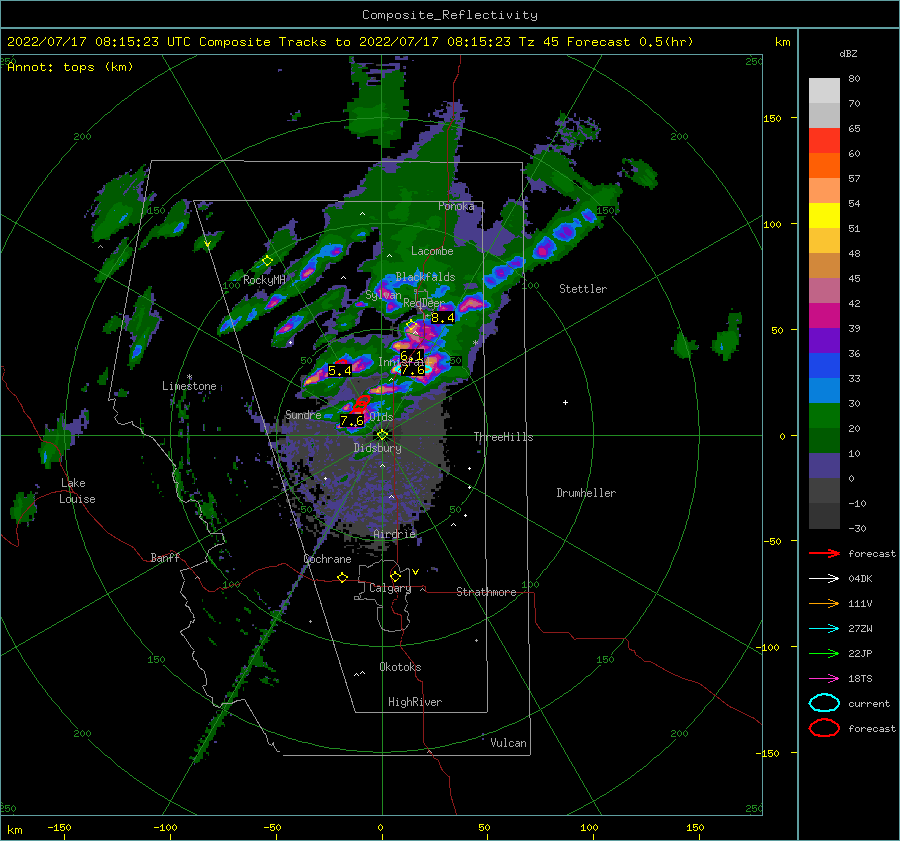The width and height of the screenshot is (900, 841).
Task: Click the yellow diamond marker left of 8.4
Action: [411, 325]
